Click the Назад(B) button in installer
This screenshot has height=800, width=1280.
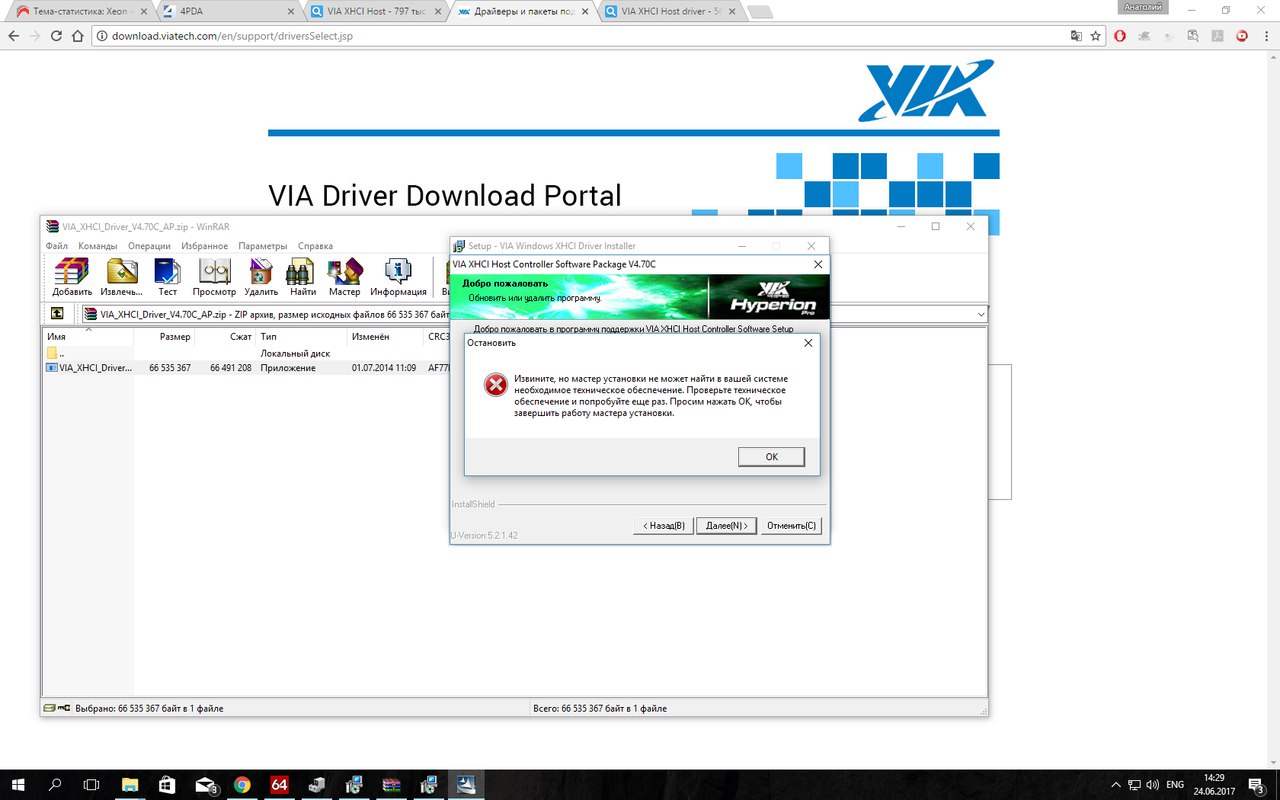[x=664, y=526]
